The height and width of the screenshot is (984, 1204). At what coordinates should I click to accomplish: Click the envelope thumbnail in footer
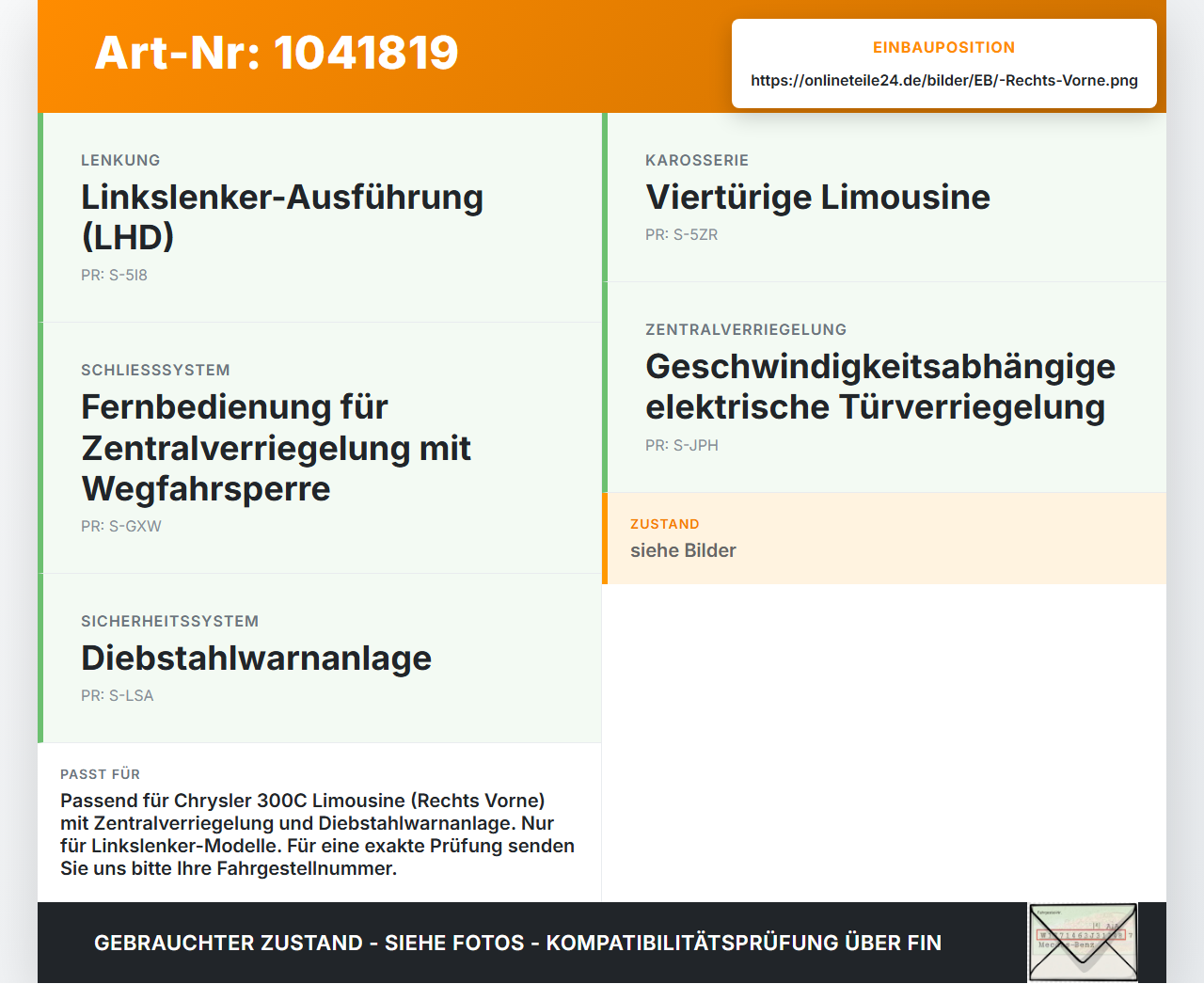[1083, 943]
